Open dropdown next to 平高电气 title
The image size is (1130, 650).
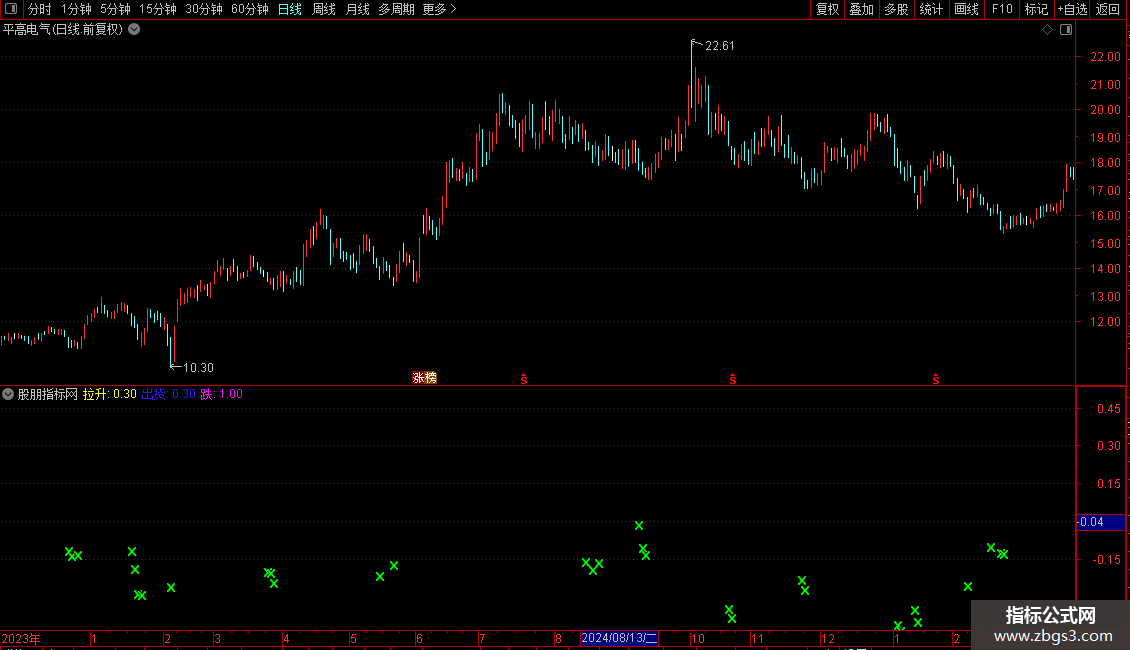(134, 30)
